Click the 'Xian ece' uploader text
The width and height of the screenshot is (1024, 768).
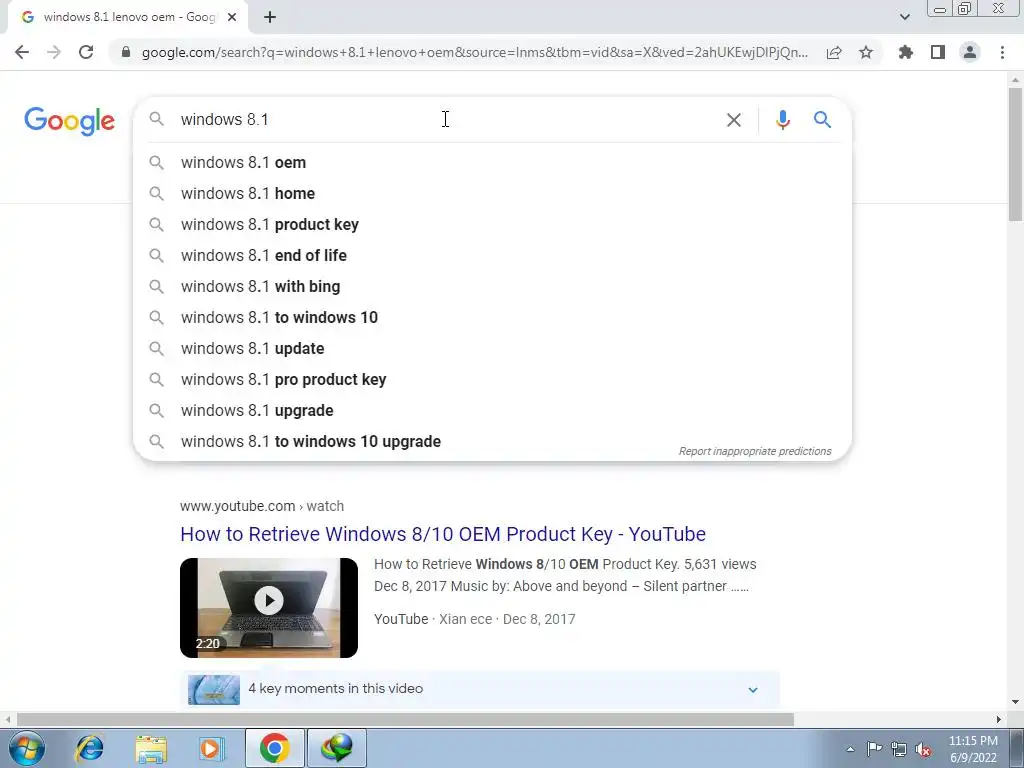[x=465, y=619]
